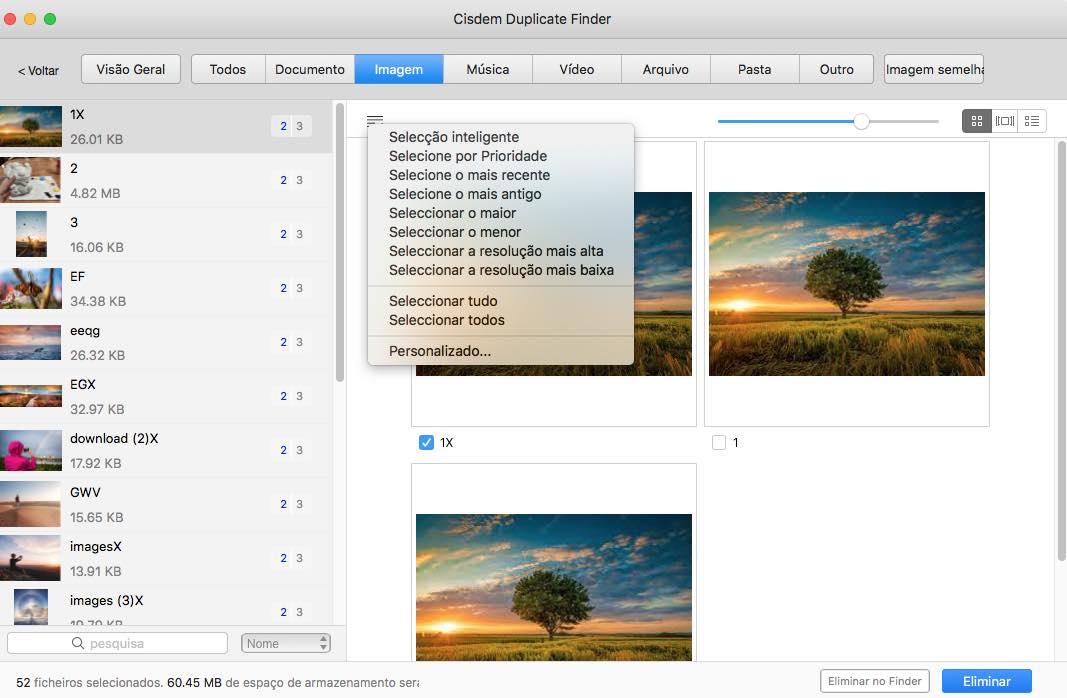The width and height of the screenshot is (1067, 698).
Task: Uncheck the 1X image checkbox
Action: (x=426, y=442)
